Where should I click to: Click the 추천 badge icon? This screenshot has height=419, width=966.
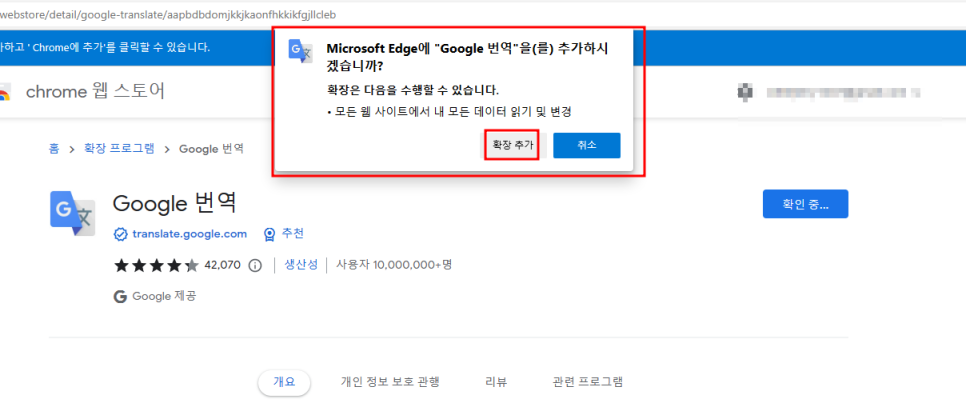[269, 234]
